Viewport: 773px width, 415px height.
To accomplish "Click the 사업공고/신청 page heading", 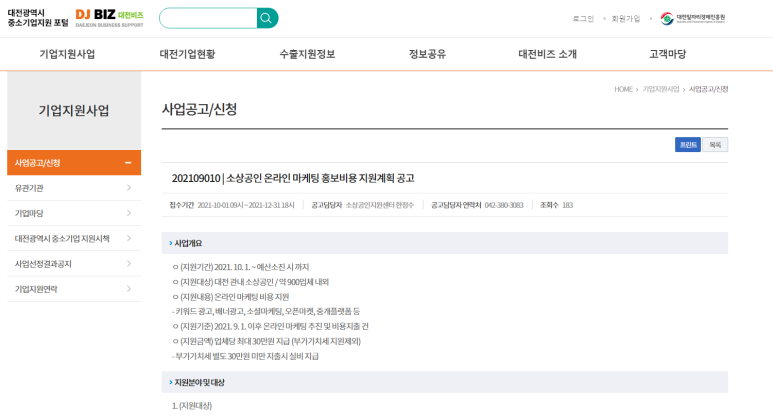I will coord(199,109).
